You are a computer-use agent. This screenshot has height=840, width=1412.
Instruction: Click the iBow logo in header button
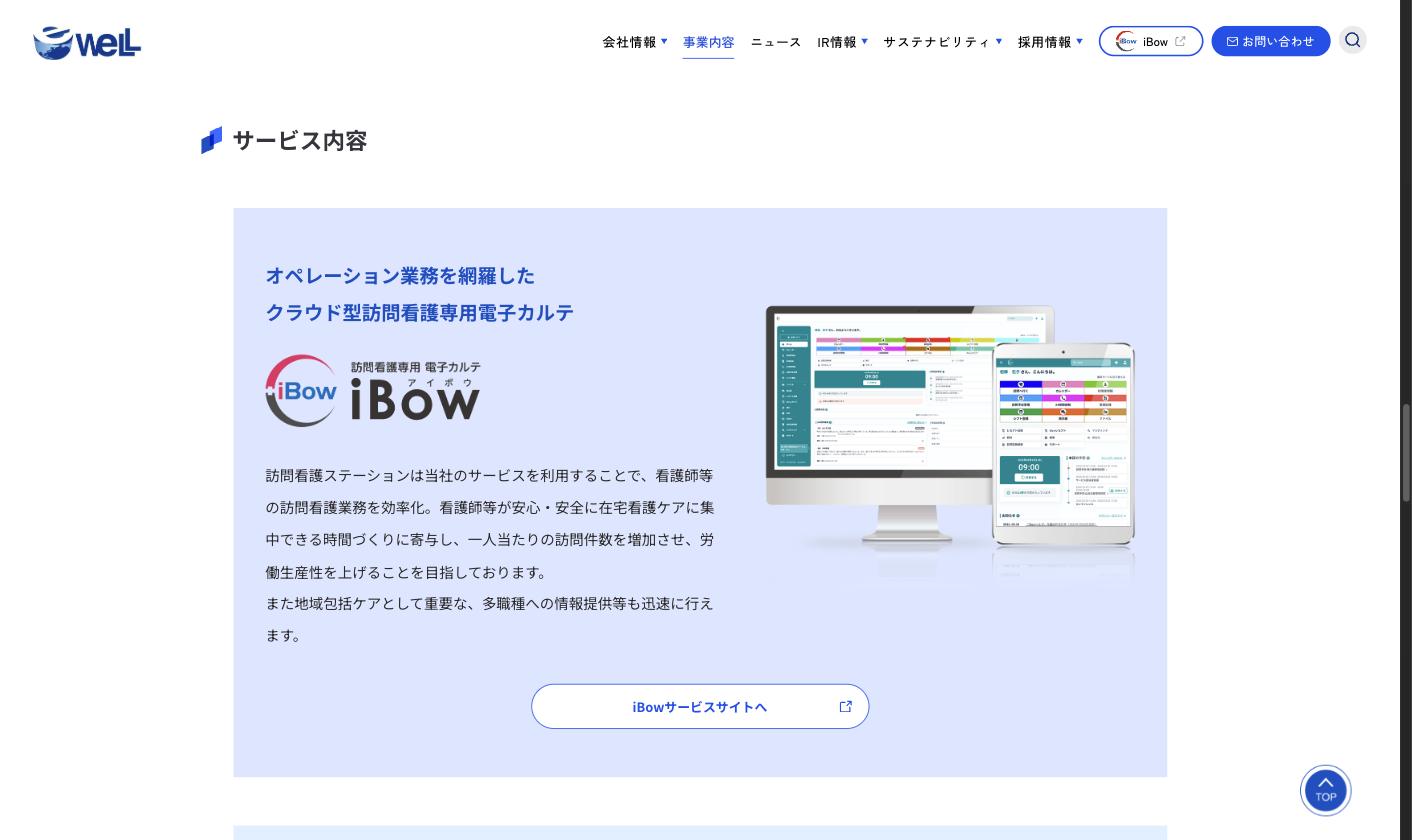pos(1127,41)
